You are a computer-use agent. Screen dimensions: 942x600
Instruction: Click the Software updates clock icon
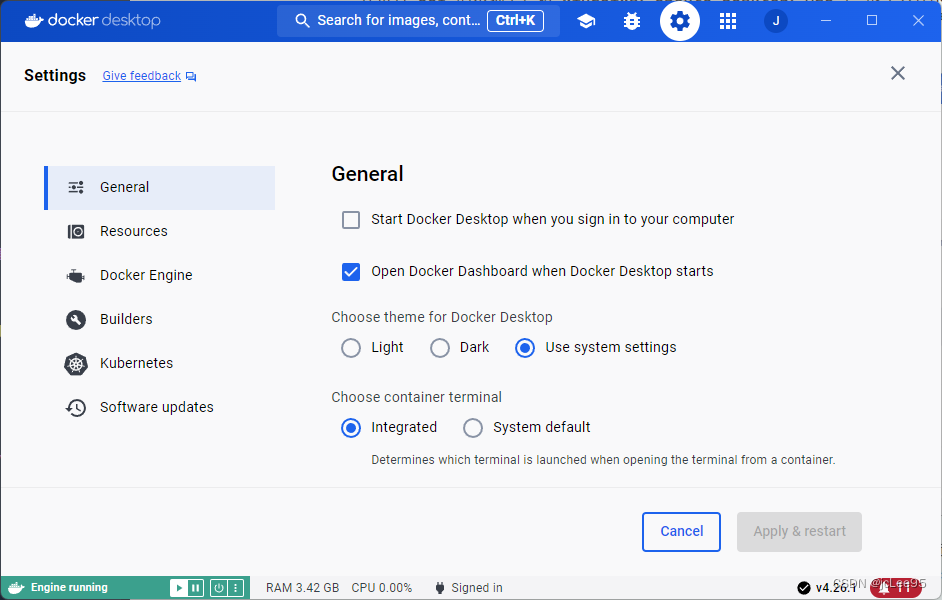coord(76,408)
